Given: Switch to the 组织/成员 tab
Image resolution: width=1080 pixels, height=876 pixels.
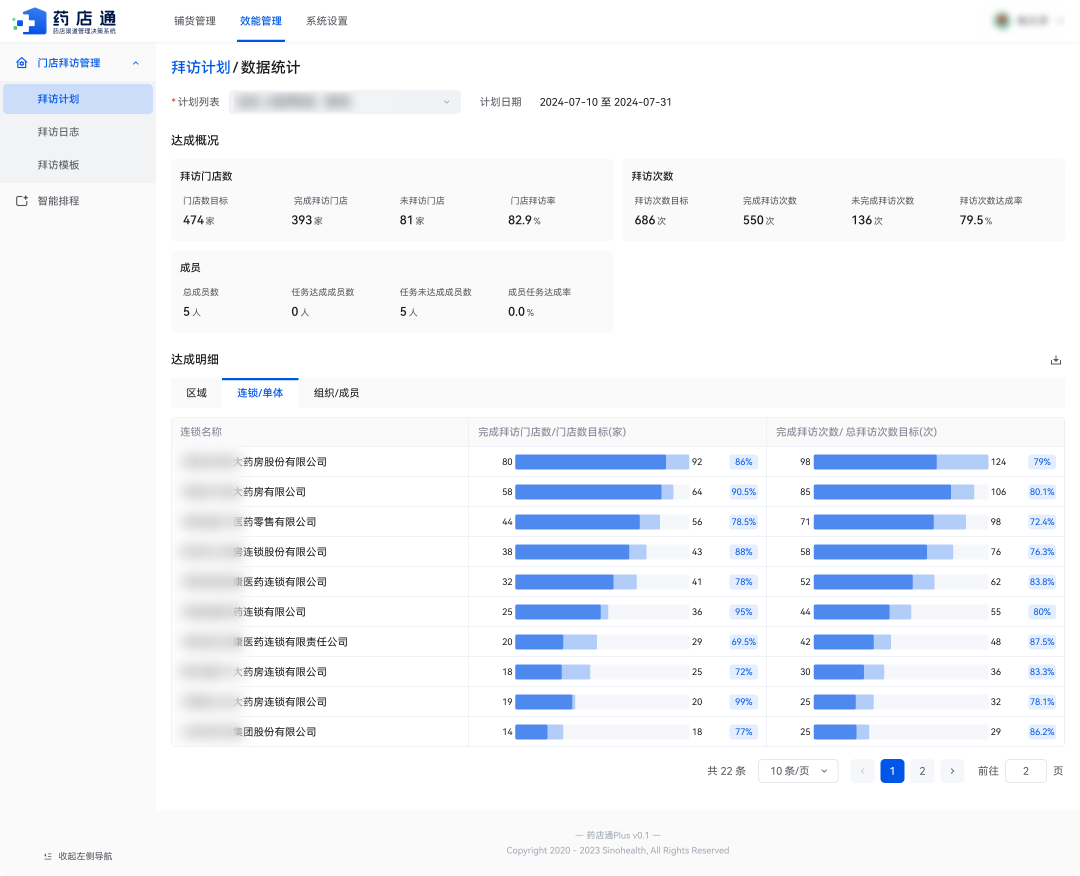Looking at the screenshot, I should (x=336, y=393).
